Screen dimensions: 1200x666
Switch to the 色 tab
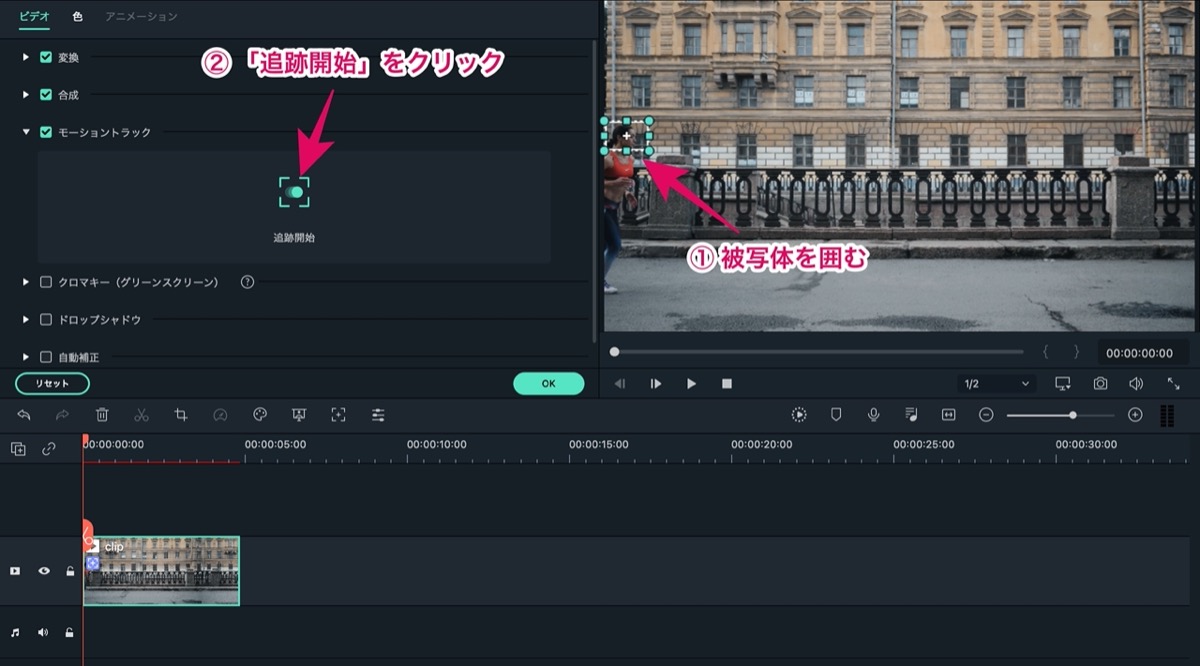coord(78,17)
